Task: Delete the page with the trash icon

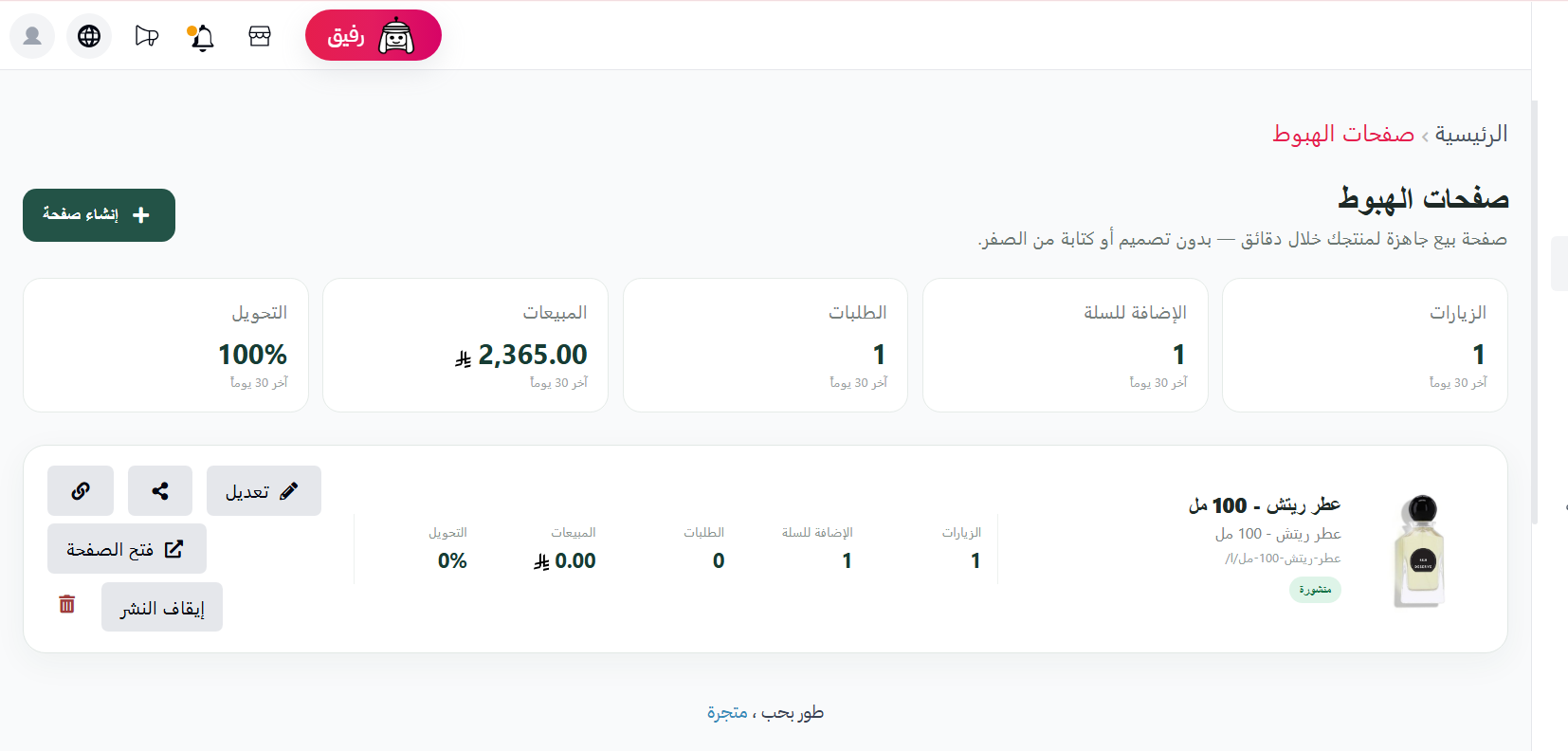Action: pyautogui.click(x=67, y=604)
